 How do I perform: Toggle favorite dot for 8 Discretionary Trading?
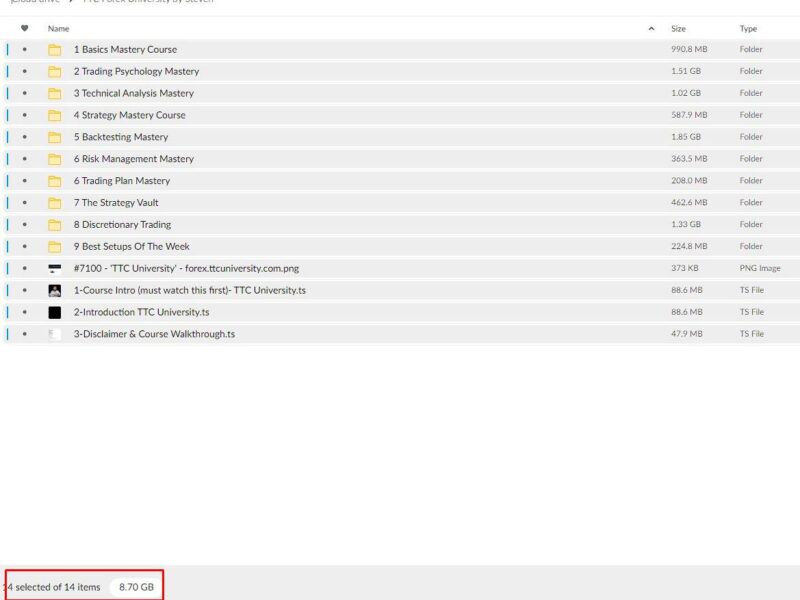pos(24,225)
